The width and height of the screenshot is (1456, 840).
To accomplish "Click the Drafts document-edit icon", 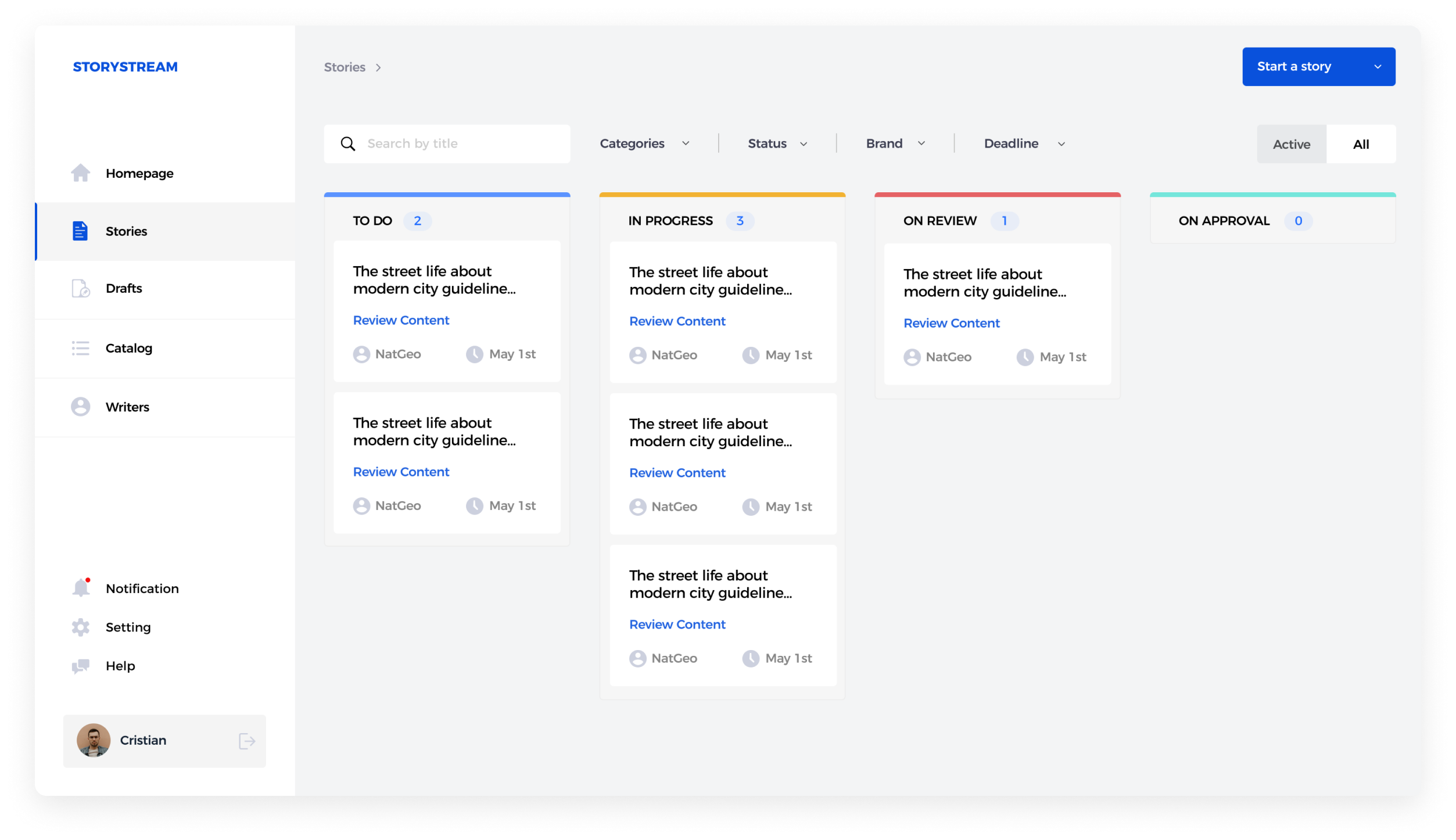I will (x=81, y=289).
